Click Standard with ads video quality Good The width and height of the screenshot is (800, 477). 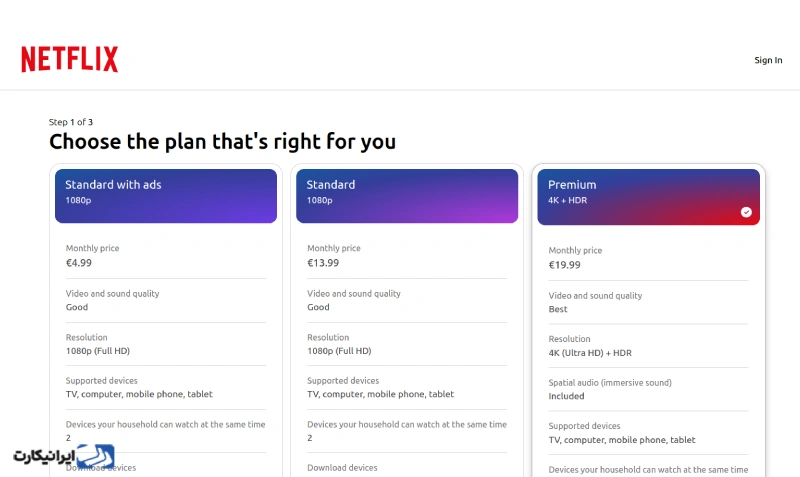click(x=77, y=307)
